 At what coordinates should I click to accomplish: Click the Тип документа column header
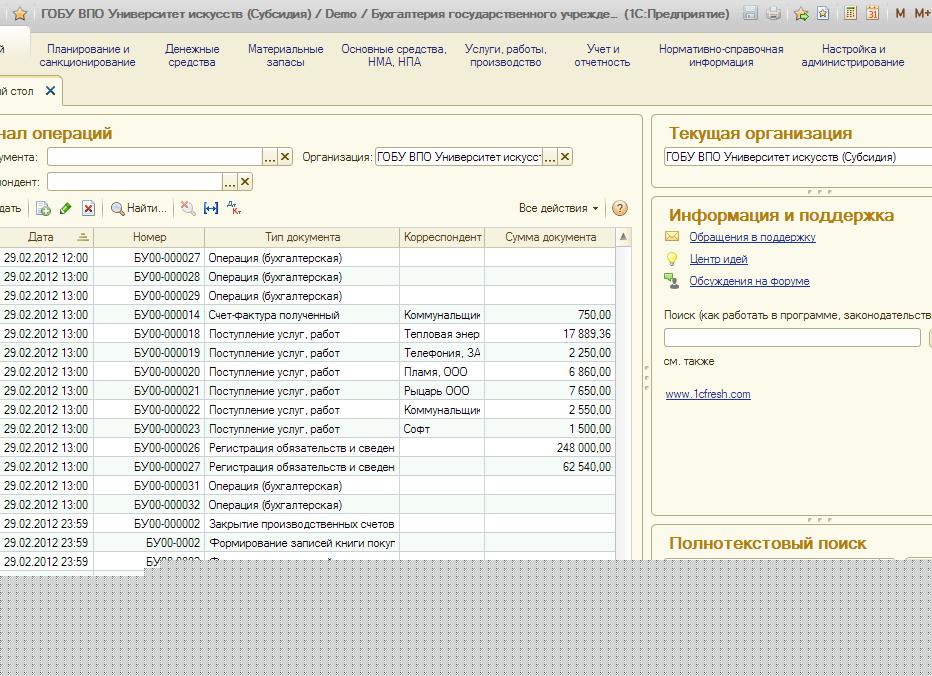pos(302,237)
